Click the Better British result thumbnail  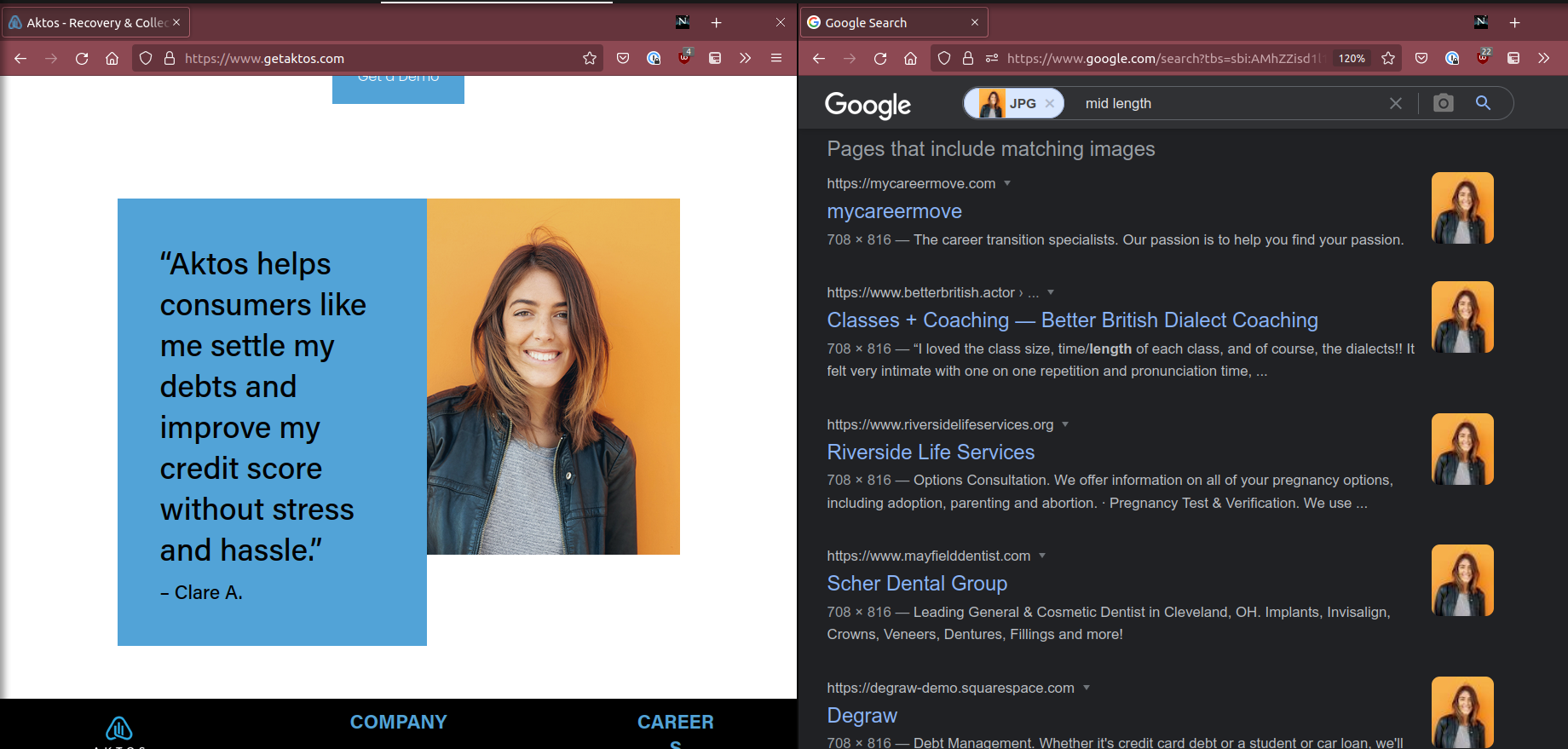1462,317
